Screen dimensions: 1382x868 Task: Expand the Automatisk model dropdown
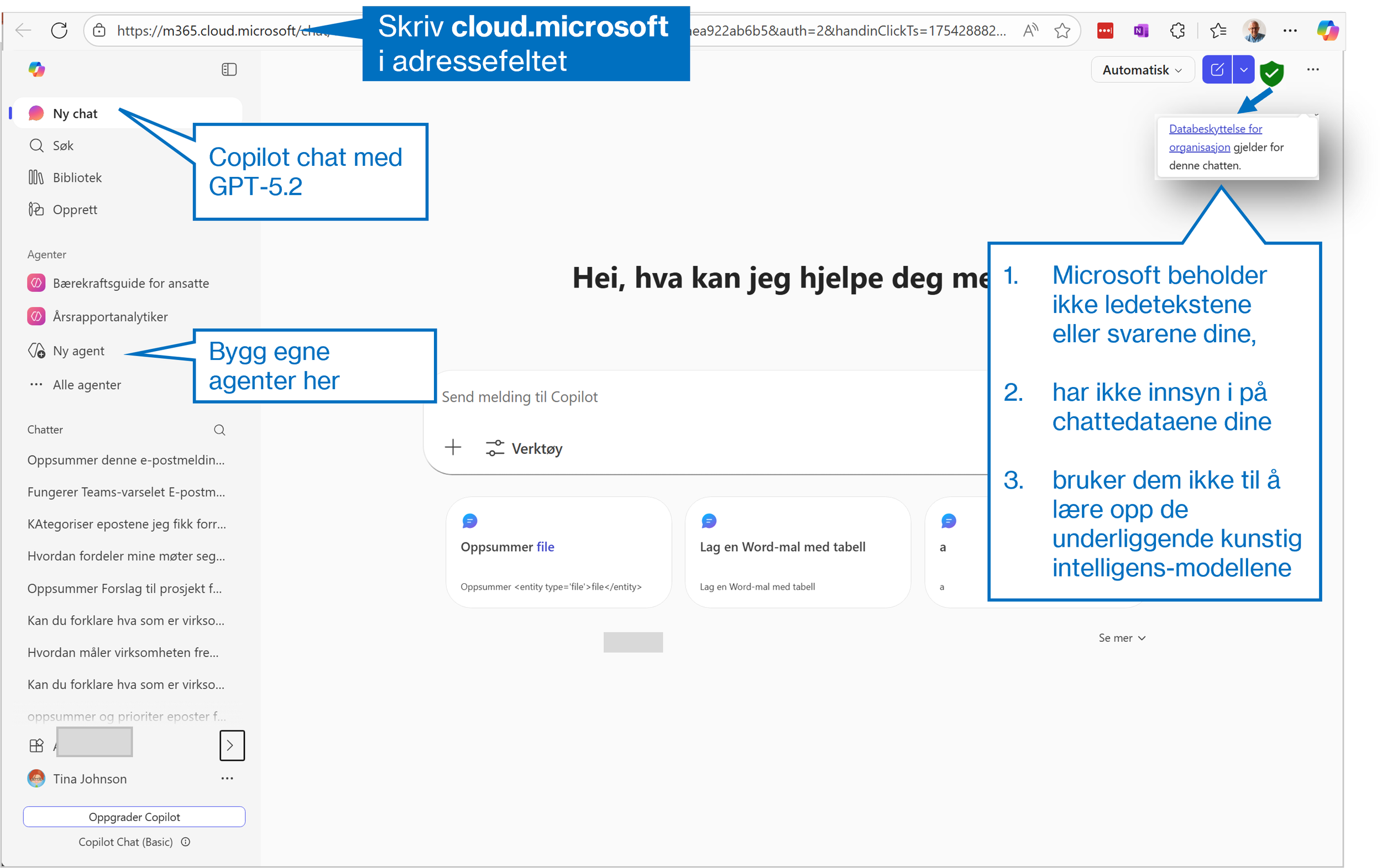tap(1142, 70)
